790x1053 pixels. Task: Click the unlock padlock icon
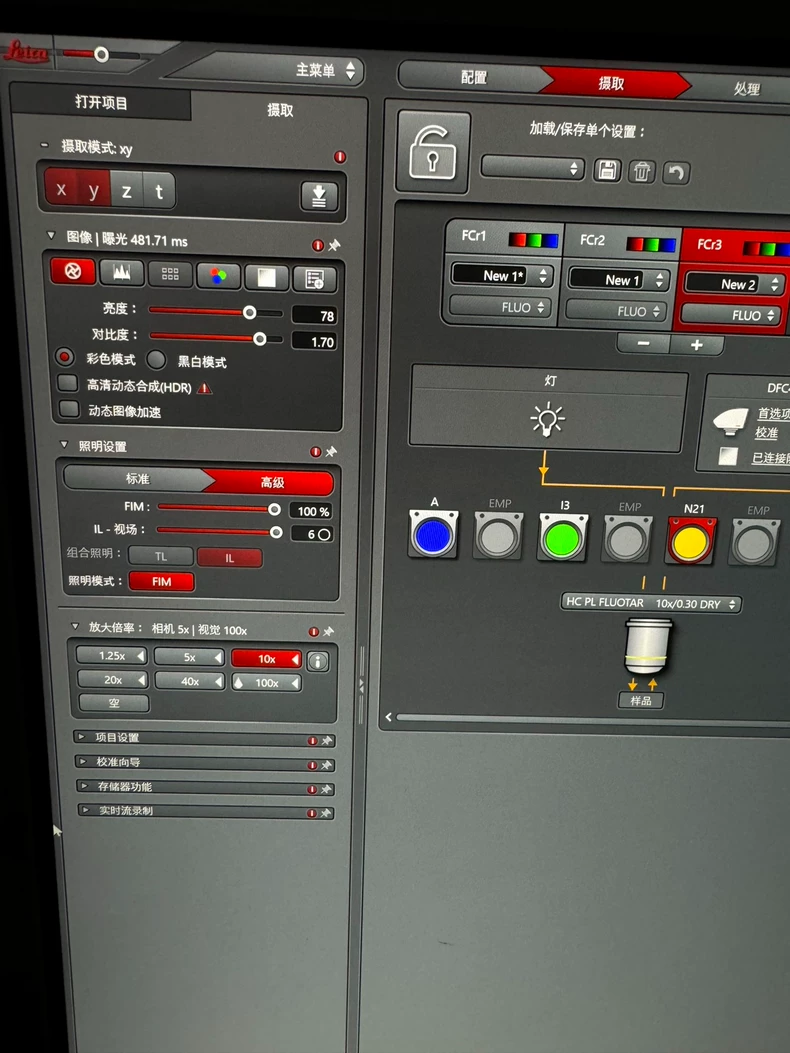(x=433, y=152)
